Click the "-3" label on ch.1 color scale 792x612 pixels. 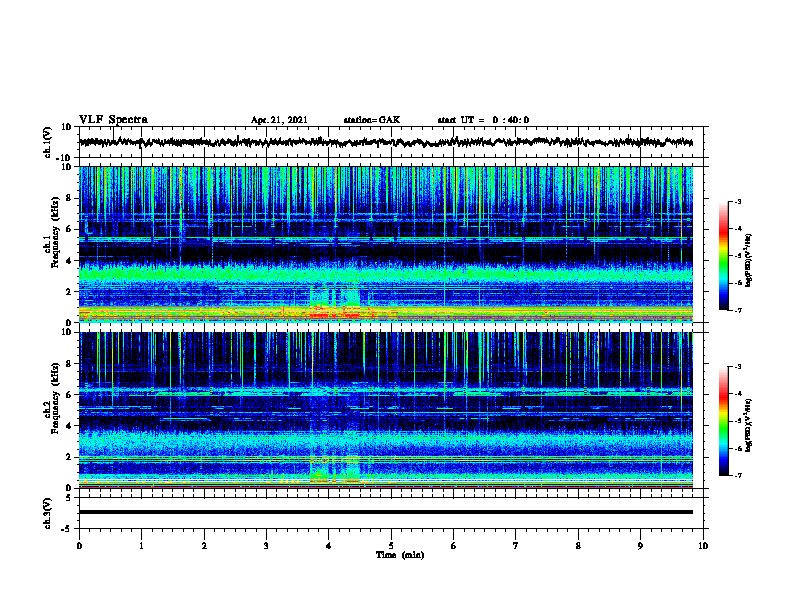pyautogui.click(x=737, y=201)
